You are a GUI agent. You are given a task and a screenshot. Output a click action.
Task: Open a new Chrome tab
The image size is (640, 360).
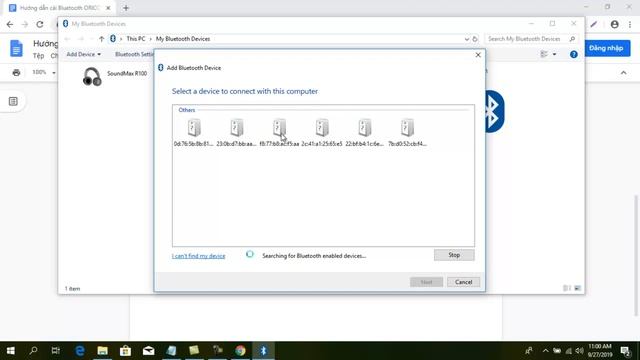pos(126,8)
